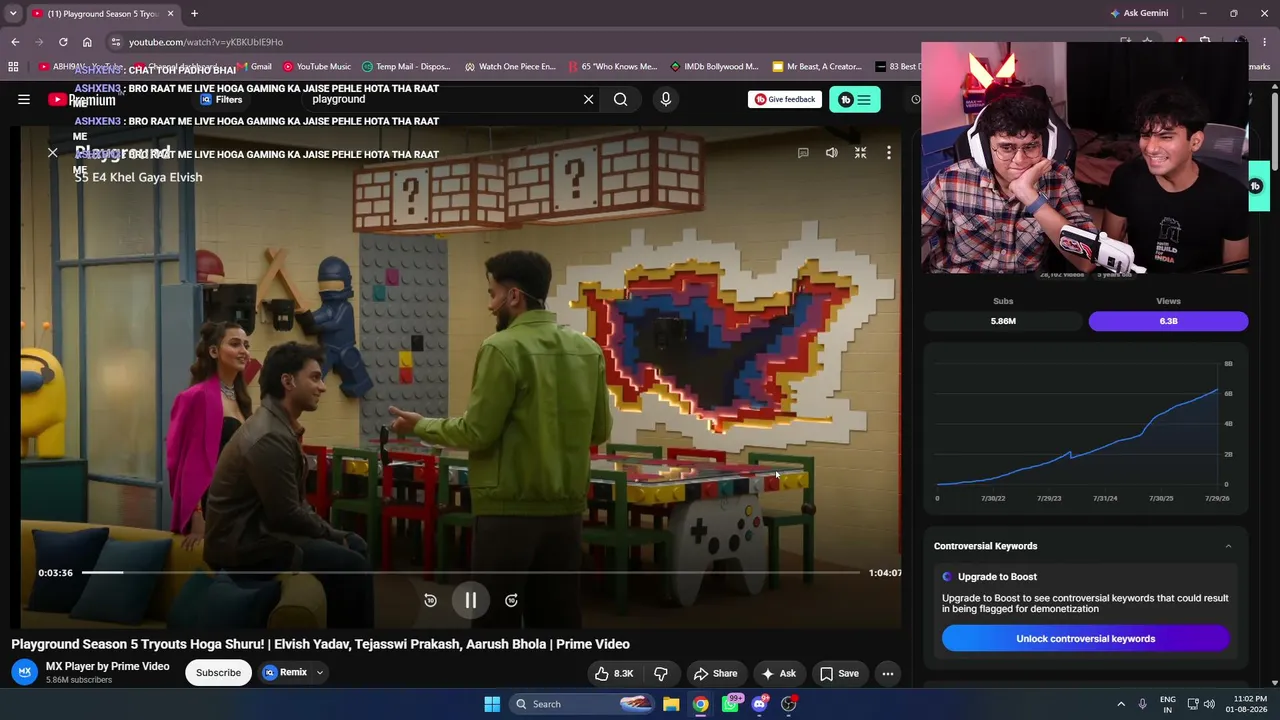Go back in the browser
The height and width of the screenshot is (720, 1280).
pyautogui.click(x=15, y=42)
